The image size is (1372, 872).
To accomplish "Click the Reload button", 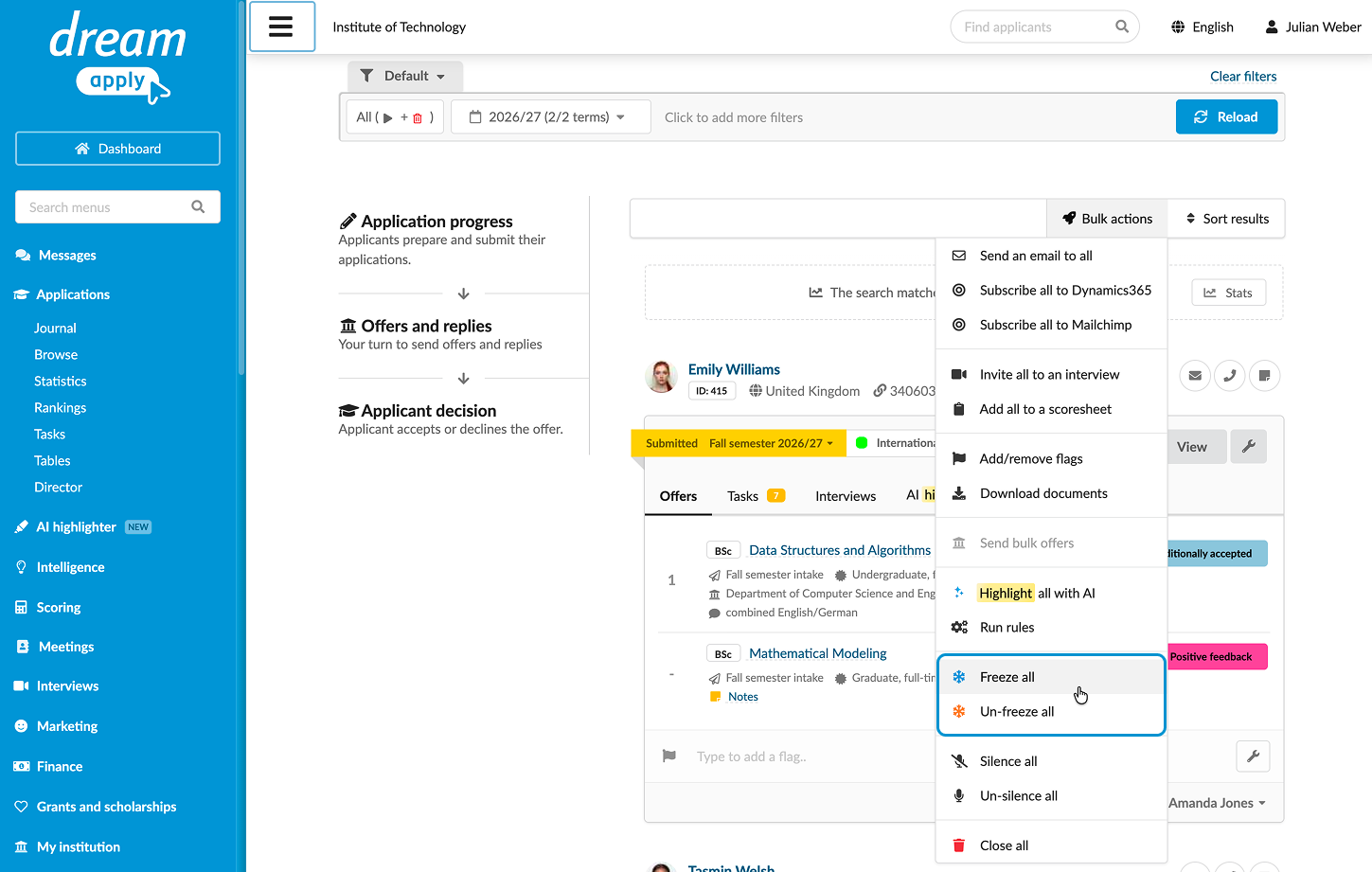I will [x=1226, y=117].
